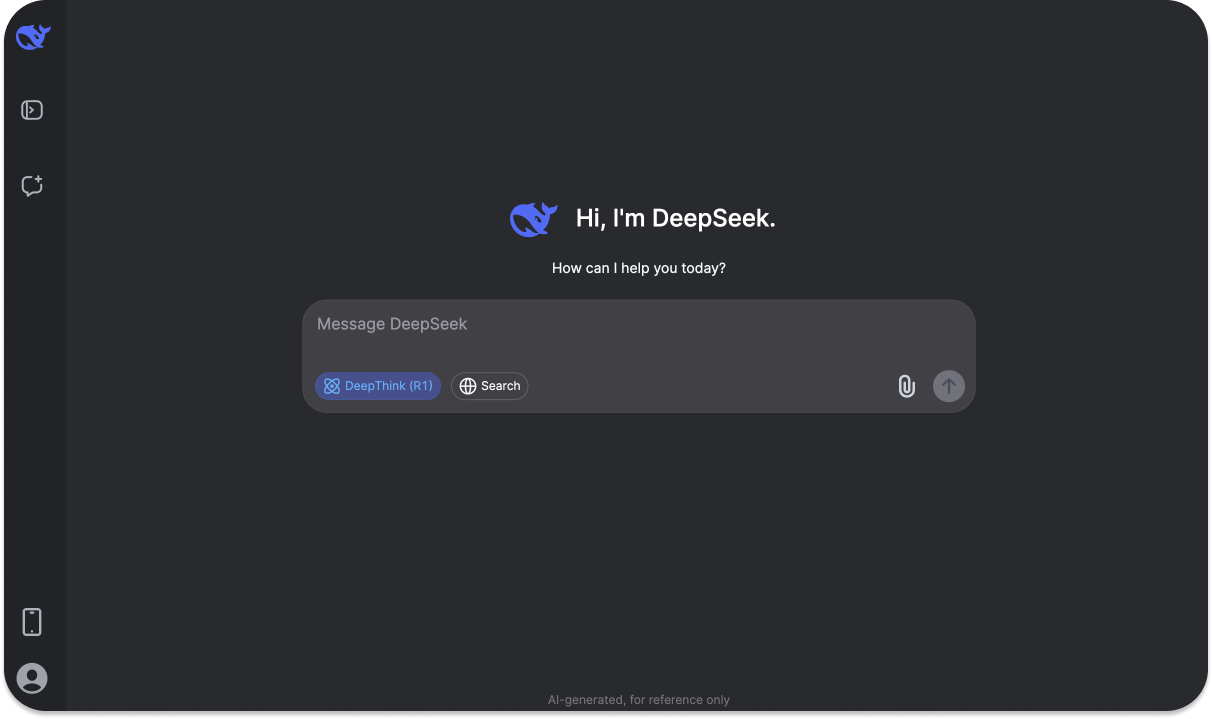Open the user profile avatar menu

(x=32, y=678)
